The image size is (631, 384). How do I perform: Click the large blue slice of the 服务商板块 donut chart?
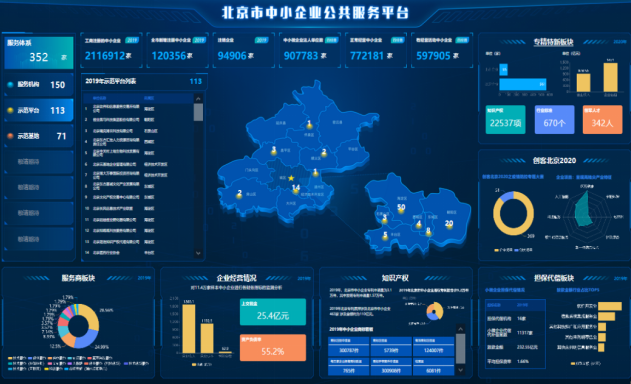[x=87, y=339]
